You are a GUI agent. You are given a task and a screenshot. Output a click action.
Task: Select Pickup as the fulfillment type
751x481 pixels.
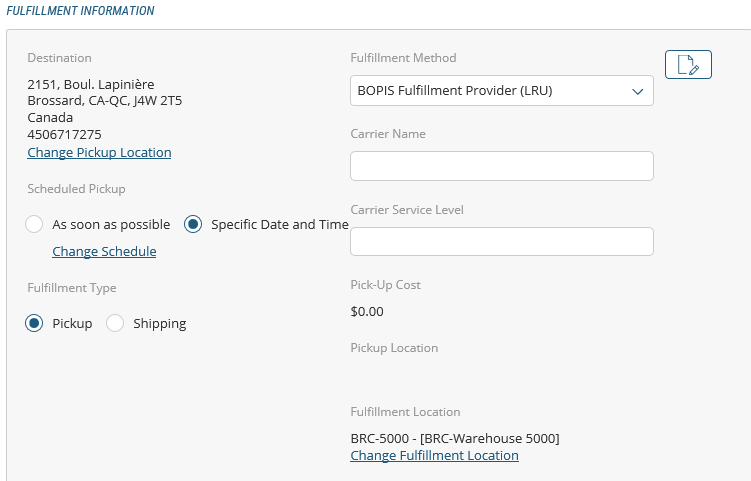coord(35,323)
